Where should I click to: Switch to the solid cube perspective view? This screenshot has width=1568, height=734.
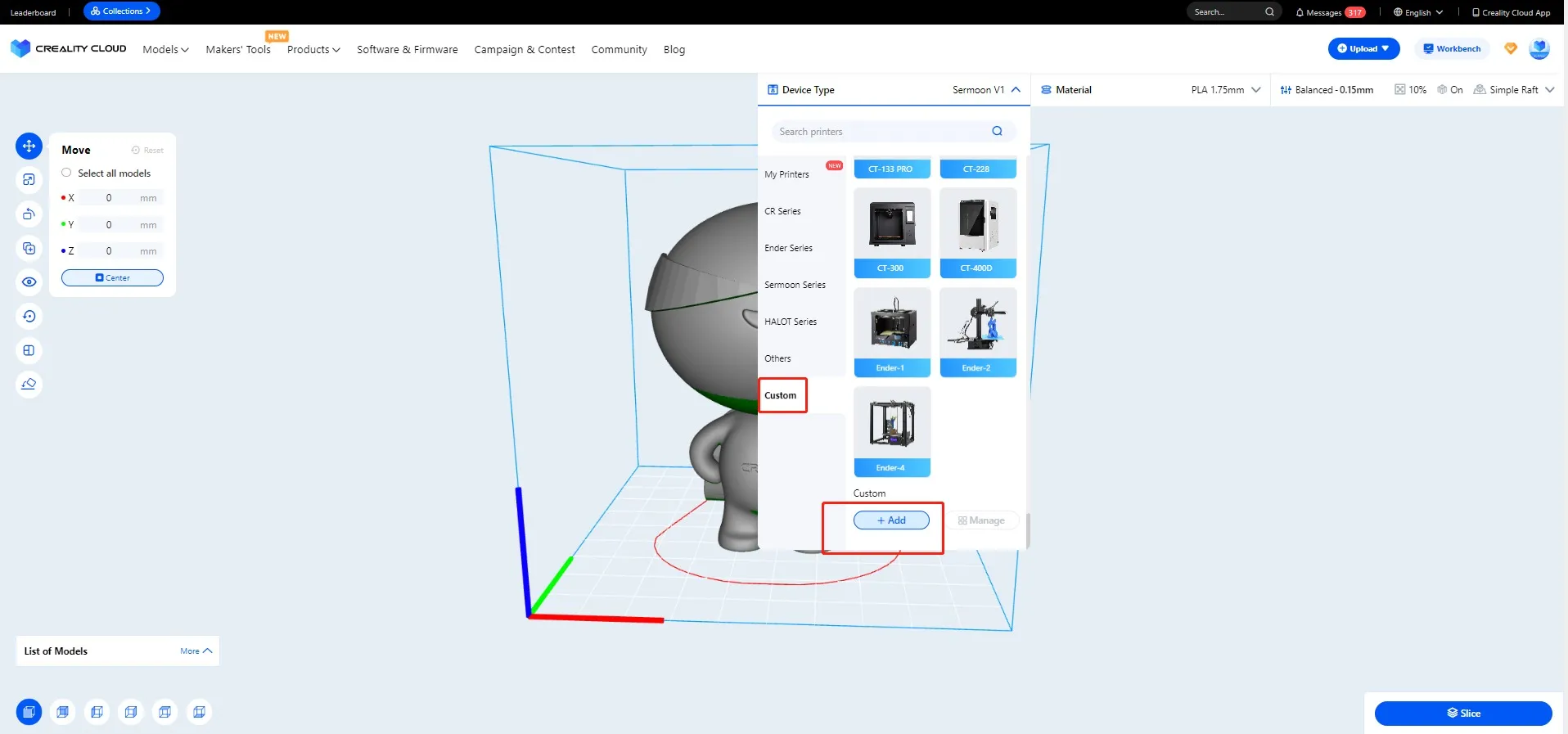click(x=29, y=712)
